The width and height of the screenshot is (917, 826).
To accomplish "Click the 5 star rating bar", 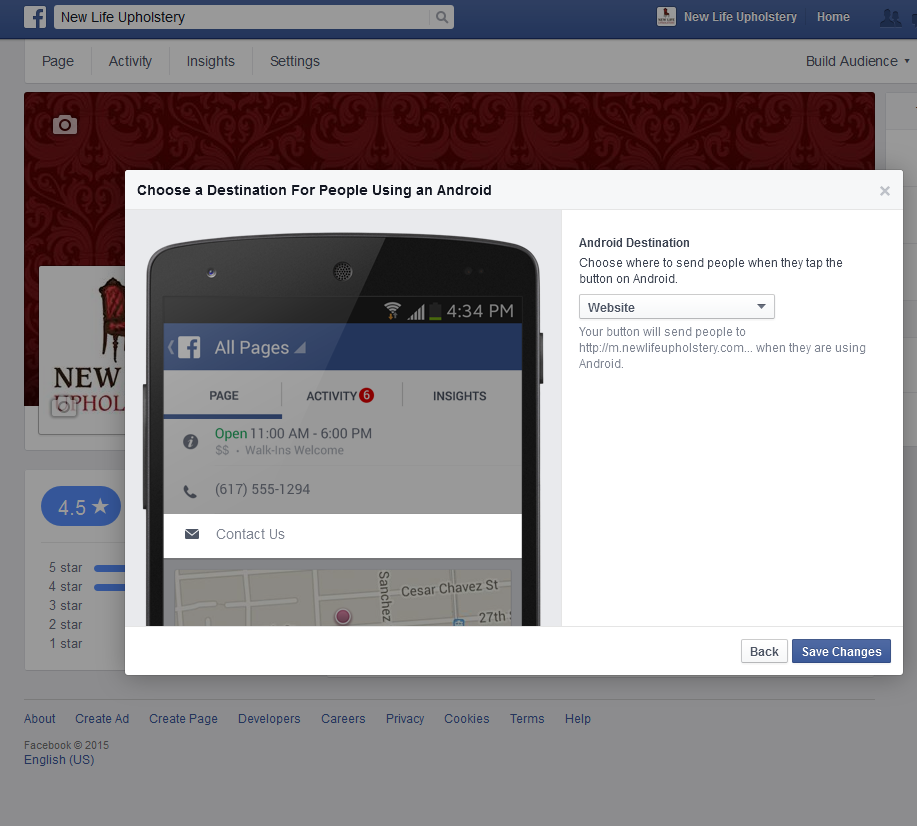I will pos(109,568).
